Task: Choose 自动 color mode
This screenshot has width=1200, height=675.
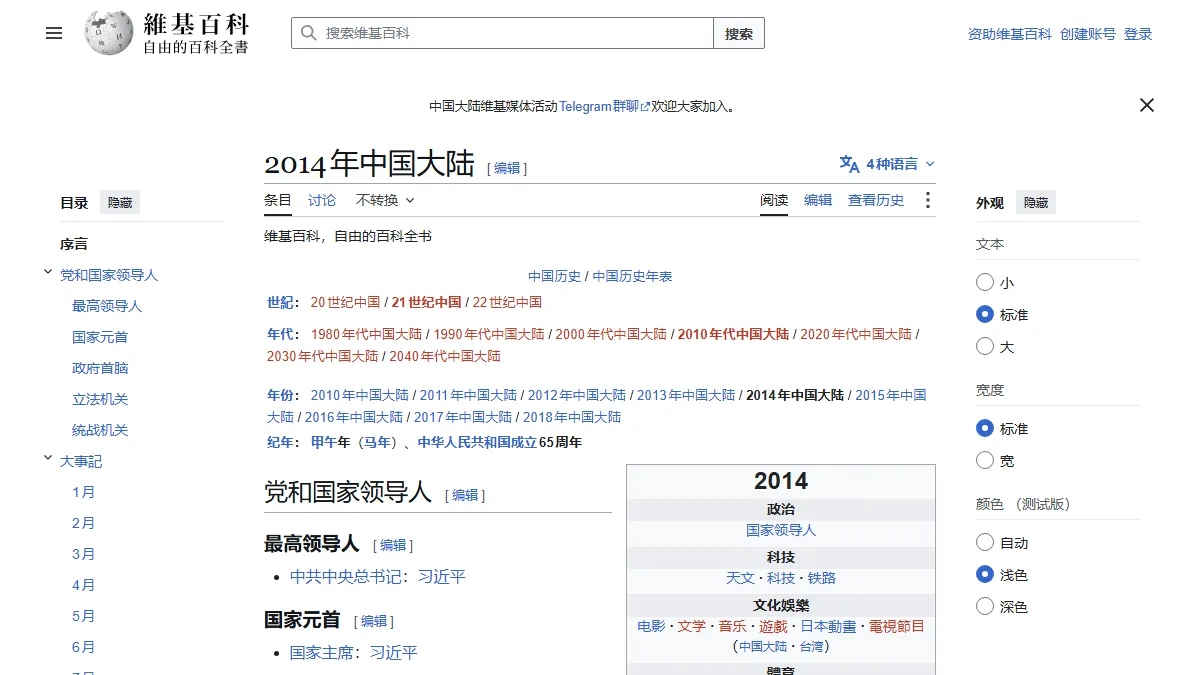Action: [985, 542]
